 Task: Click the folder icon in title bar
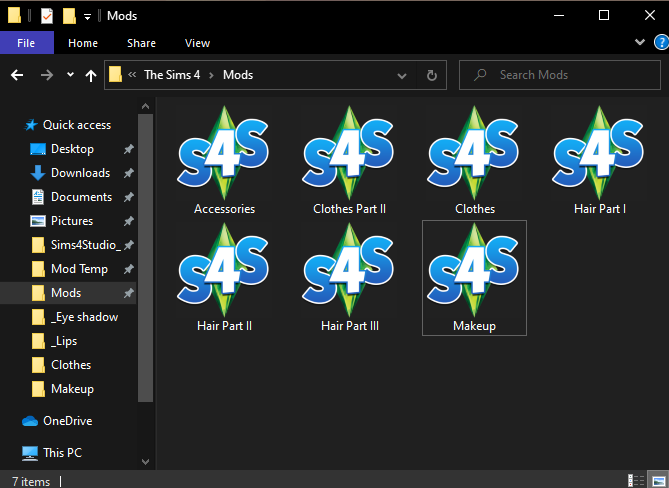pos(14,16)
